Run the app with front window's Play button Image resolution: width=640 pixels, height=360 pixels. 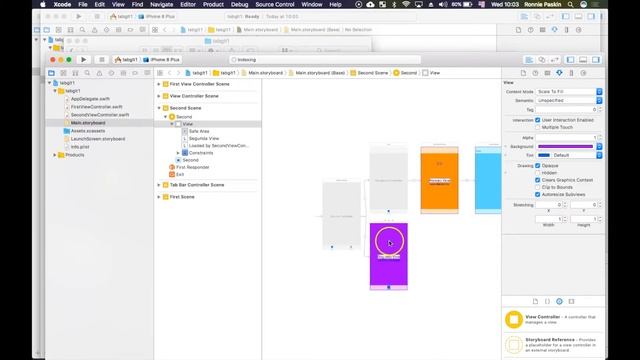84,60
